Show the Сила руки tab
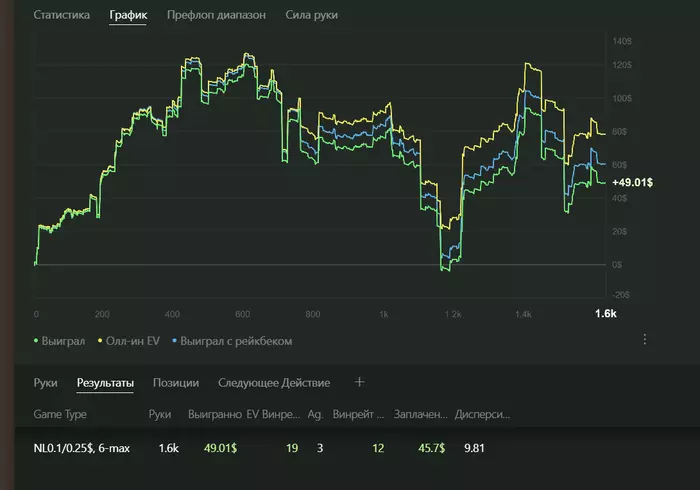 [311, 16]
